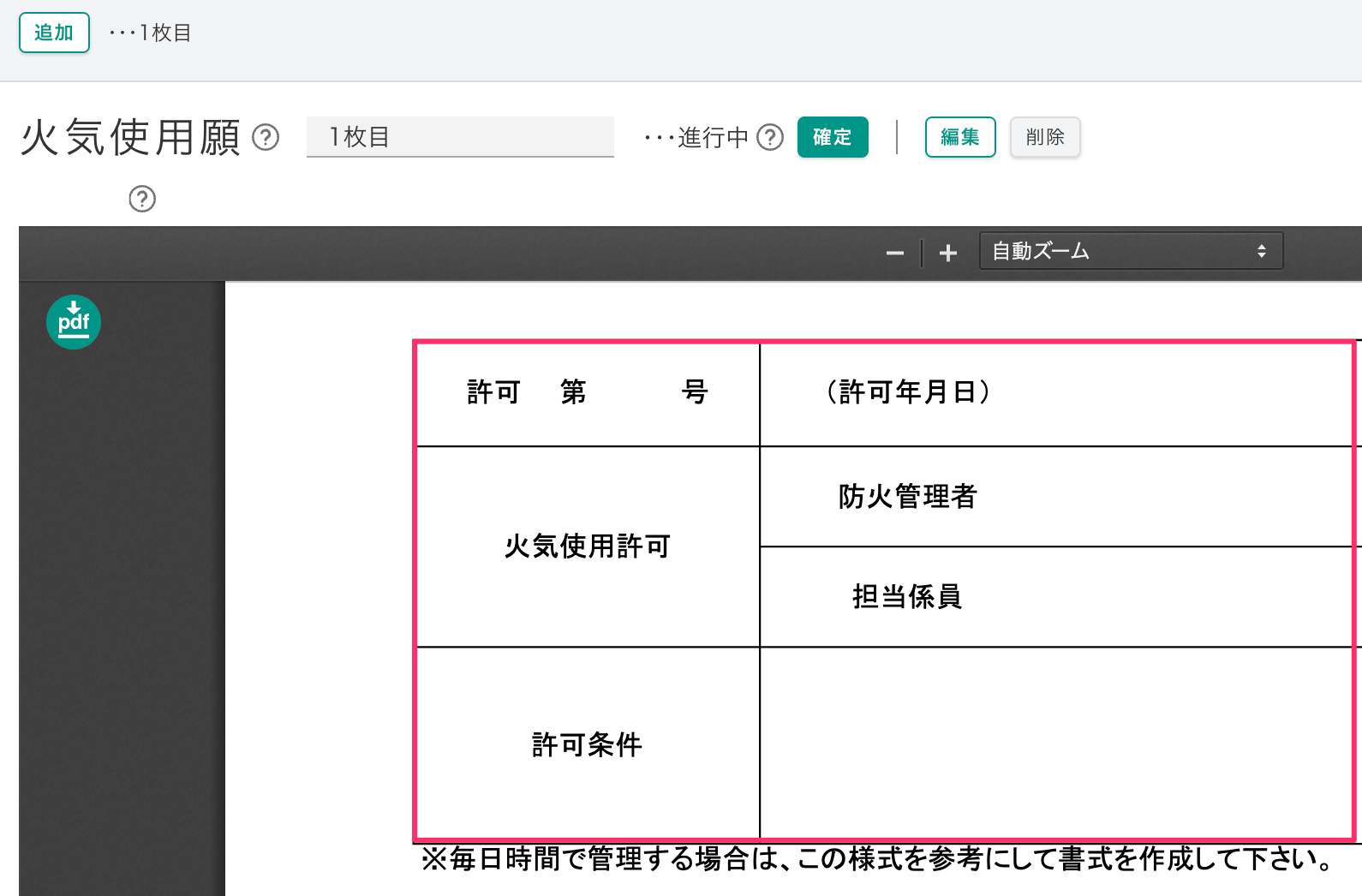
Task: Click the 編集 button
Action: (x=959, y=137)
